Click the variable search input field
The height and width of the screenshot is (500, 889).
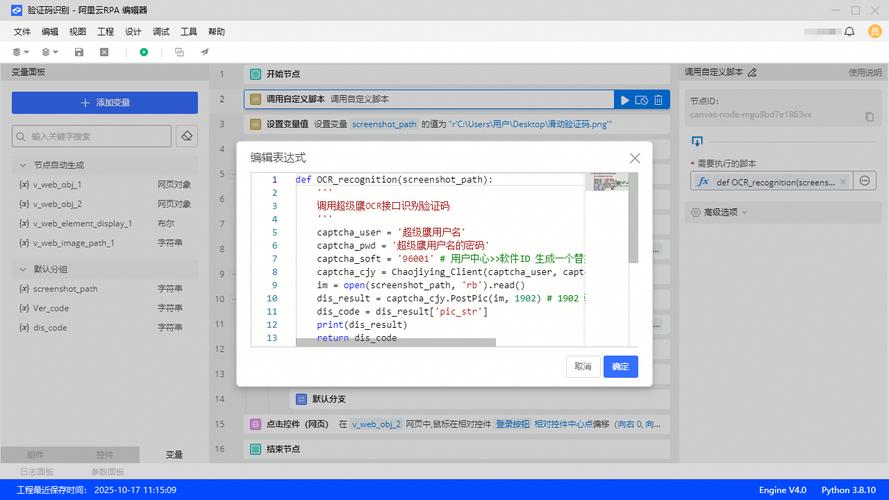click(92, 136)
